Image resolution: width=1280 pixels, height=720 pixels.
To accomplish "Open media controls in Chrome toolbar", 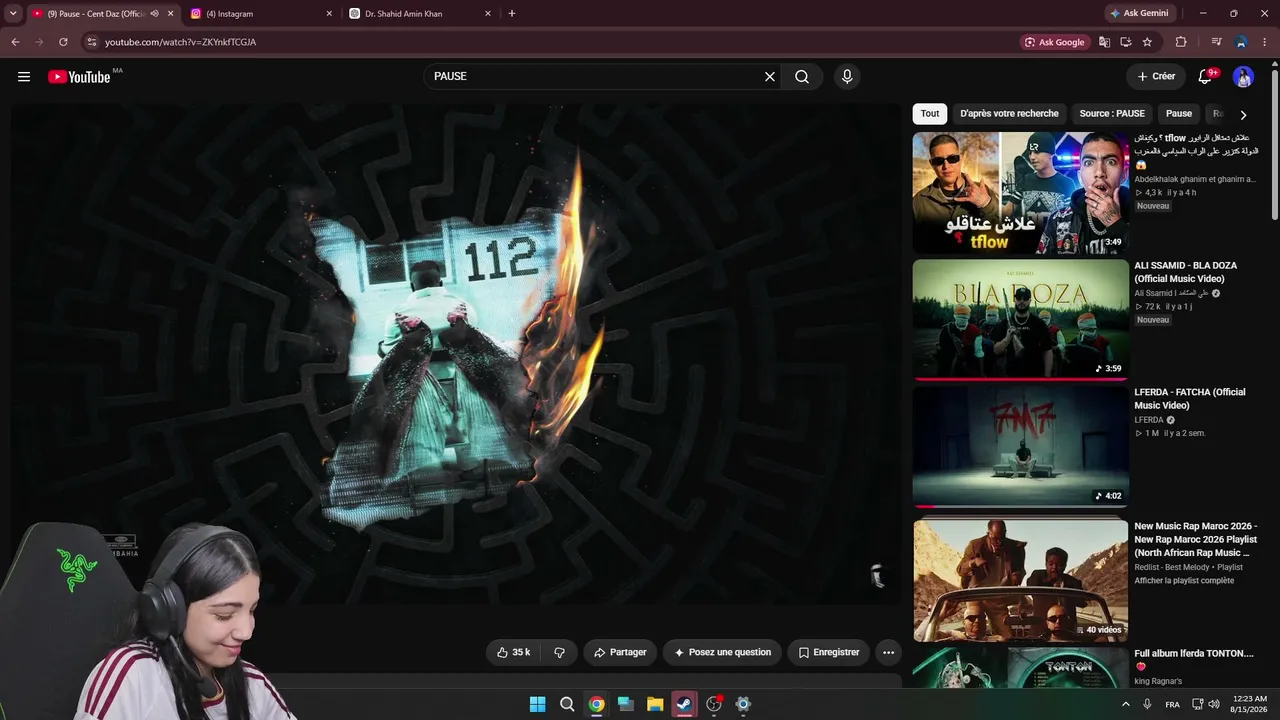I will (1216, 42).
